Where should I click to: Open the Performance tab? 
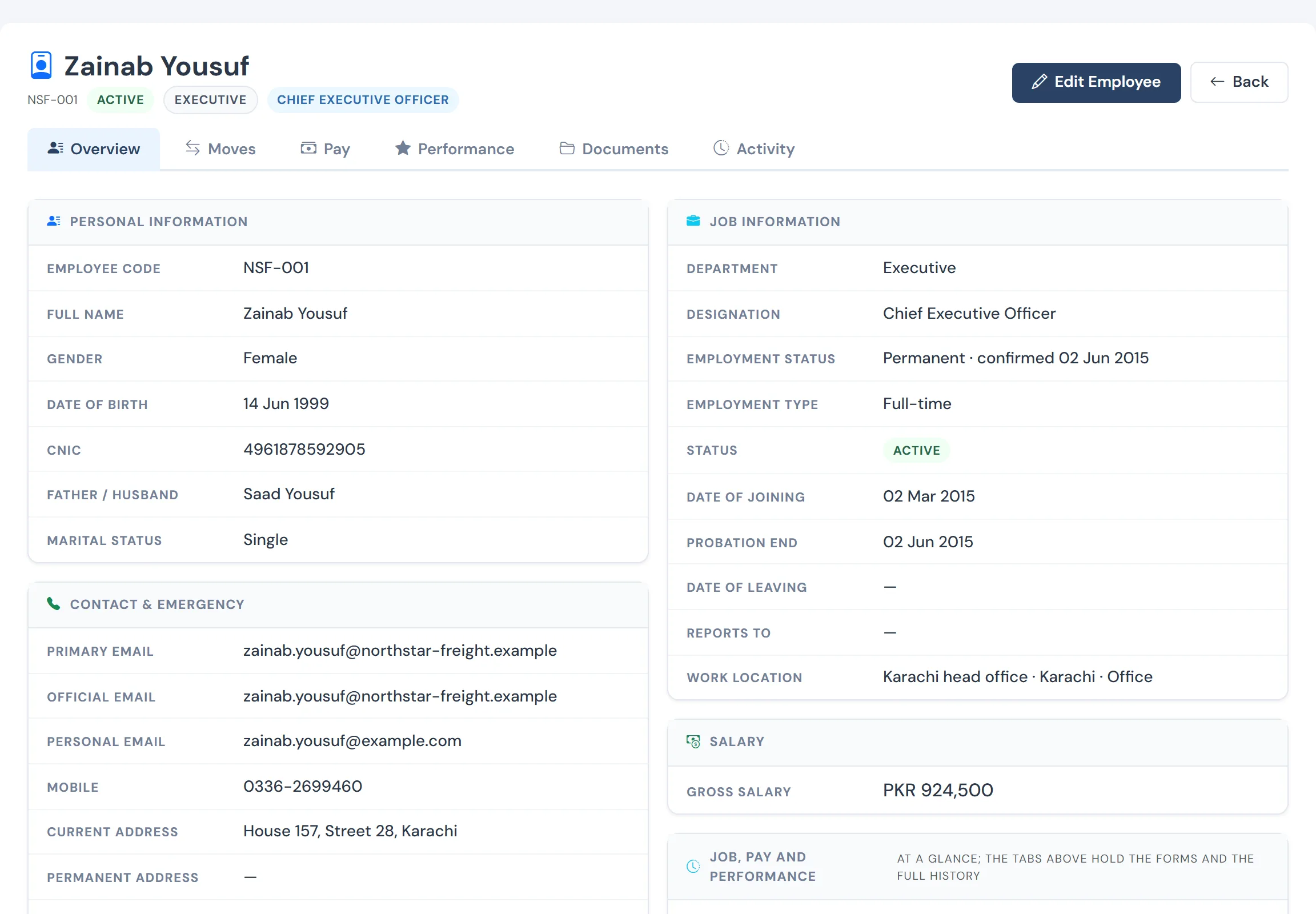click(x=454, y=149)
